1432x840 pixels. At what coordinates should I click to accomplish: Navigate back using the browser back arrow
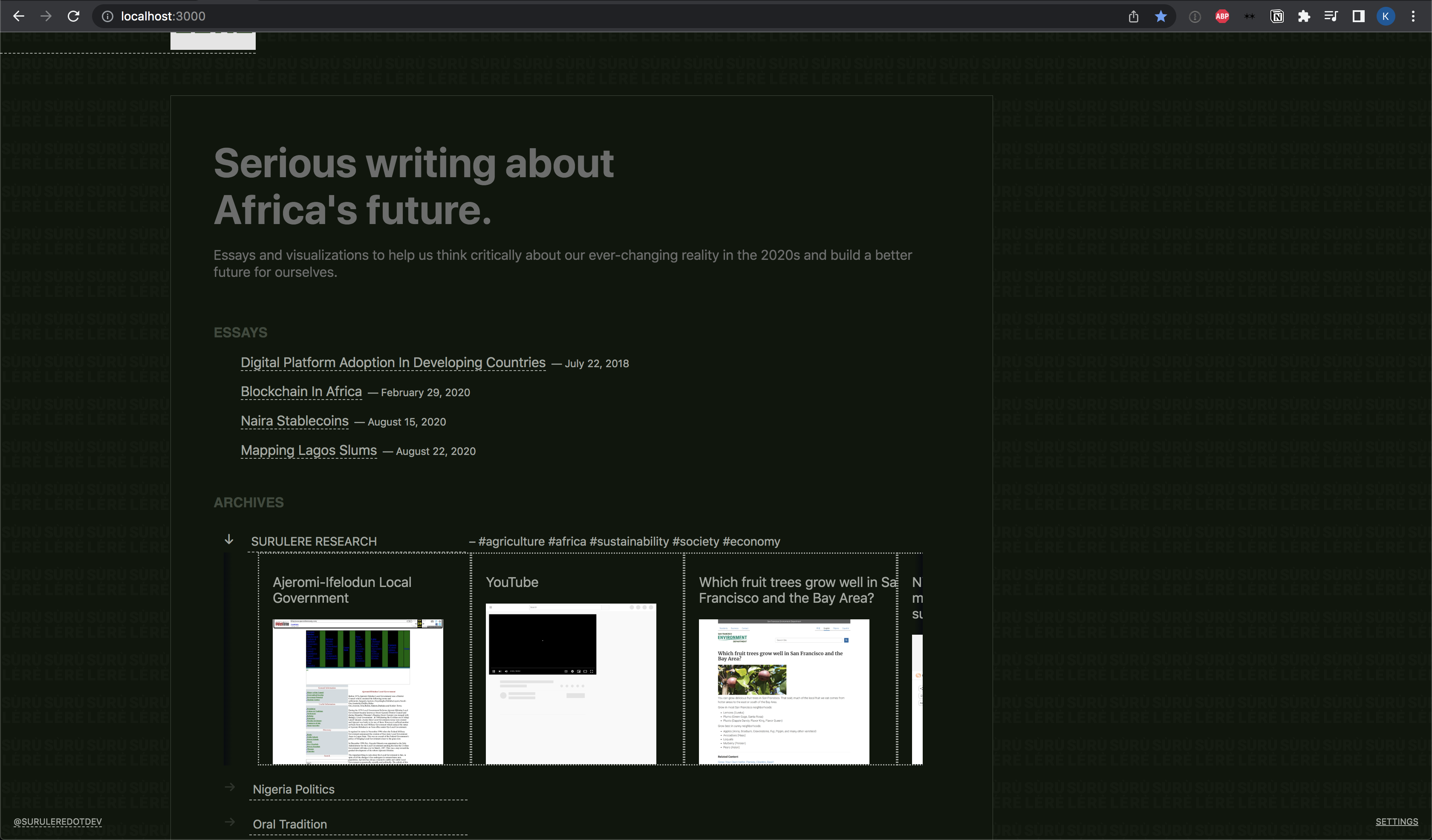point(19,16)
